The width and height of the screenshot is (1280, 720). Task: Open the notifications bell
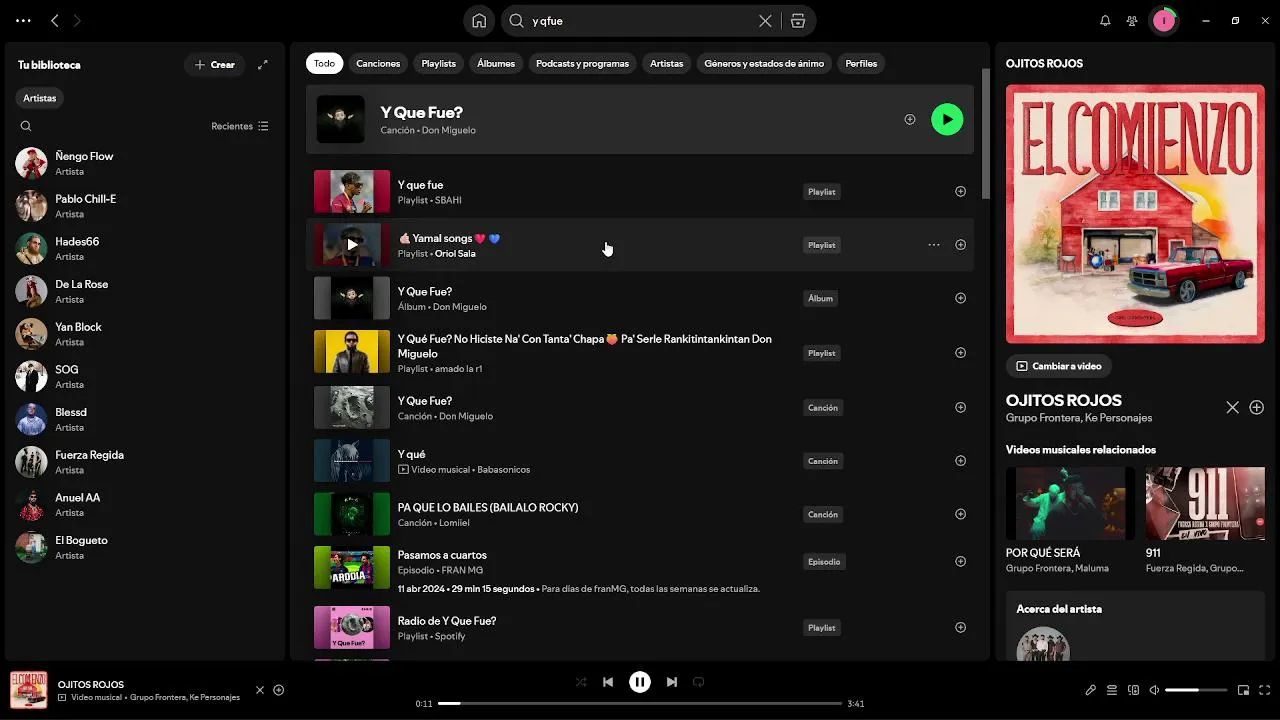pyautogui.click(x=1105, y=21)
